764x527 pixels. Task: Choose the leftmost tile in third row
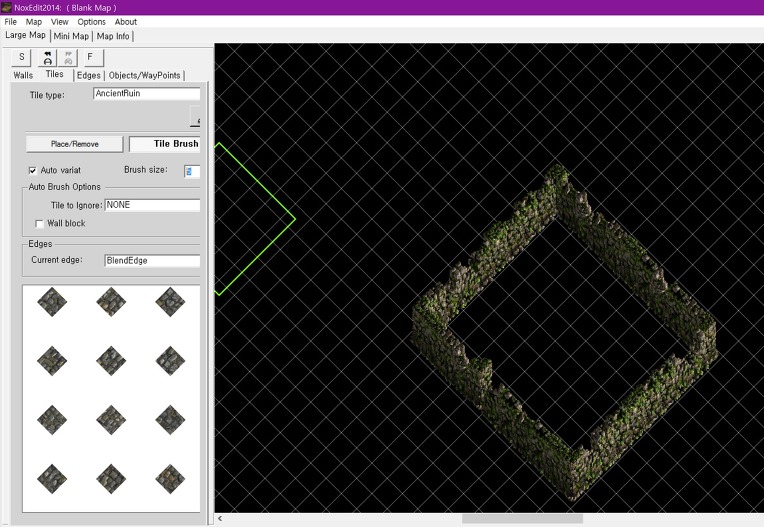[x=52, y=418]
